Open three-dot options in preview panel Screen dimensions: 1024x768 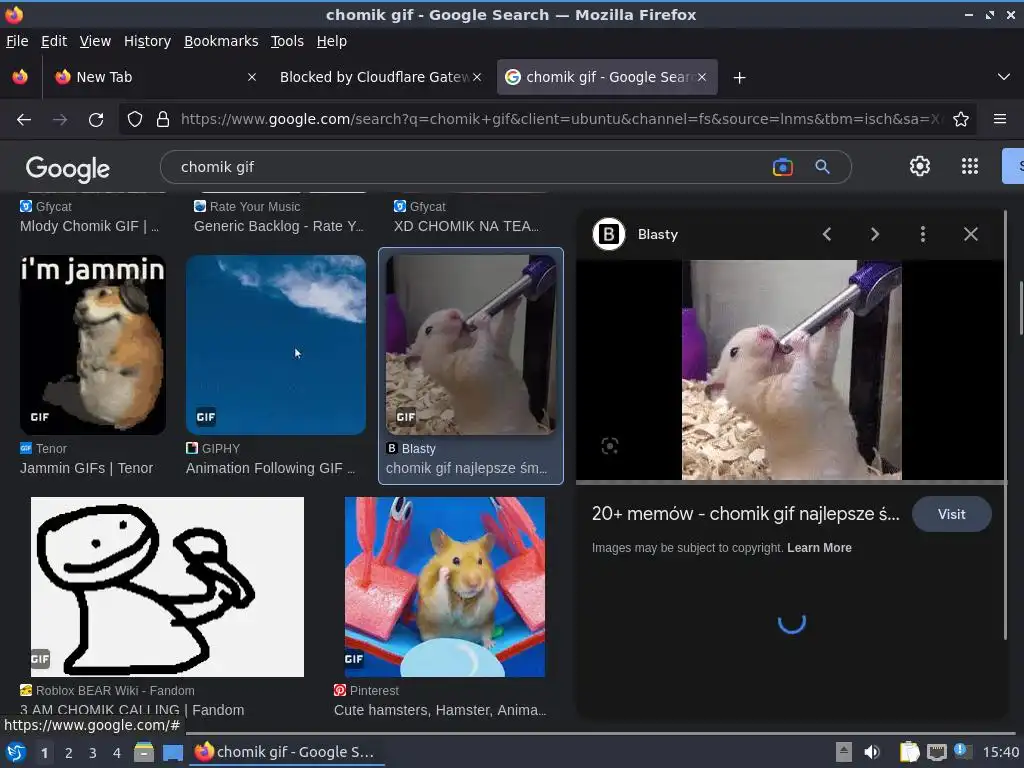(x=923, y=234)
